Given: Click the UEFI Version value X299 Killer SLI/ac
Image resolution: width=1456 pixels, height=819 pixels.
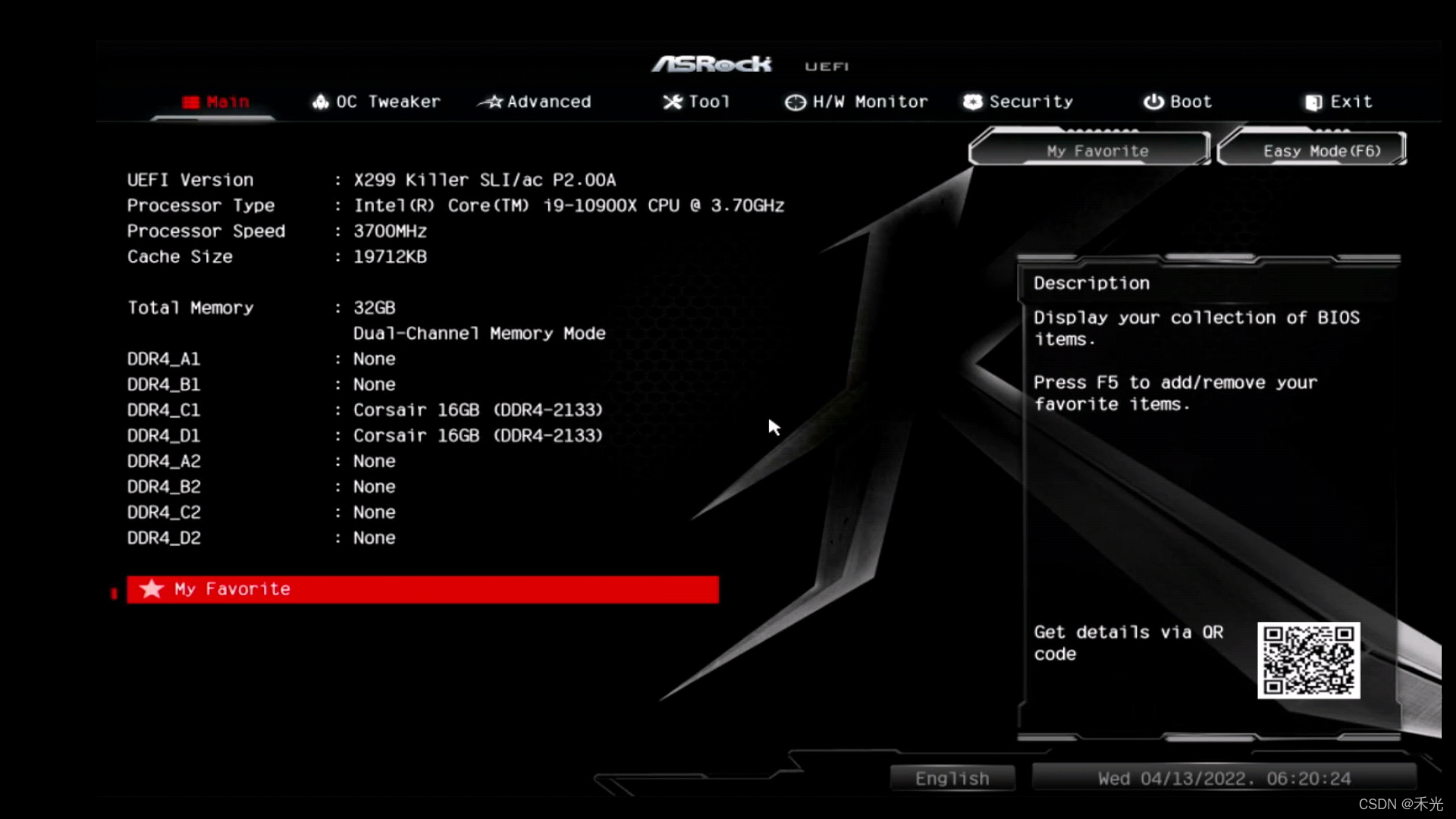Looking at the screenshot, I should (485, 180).
